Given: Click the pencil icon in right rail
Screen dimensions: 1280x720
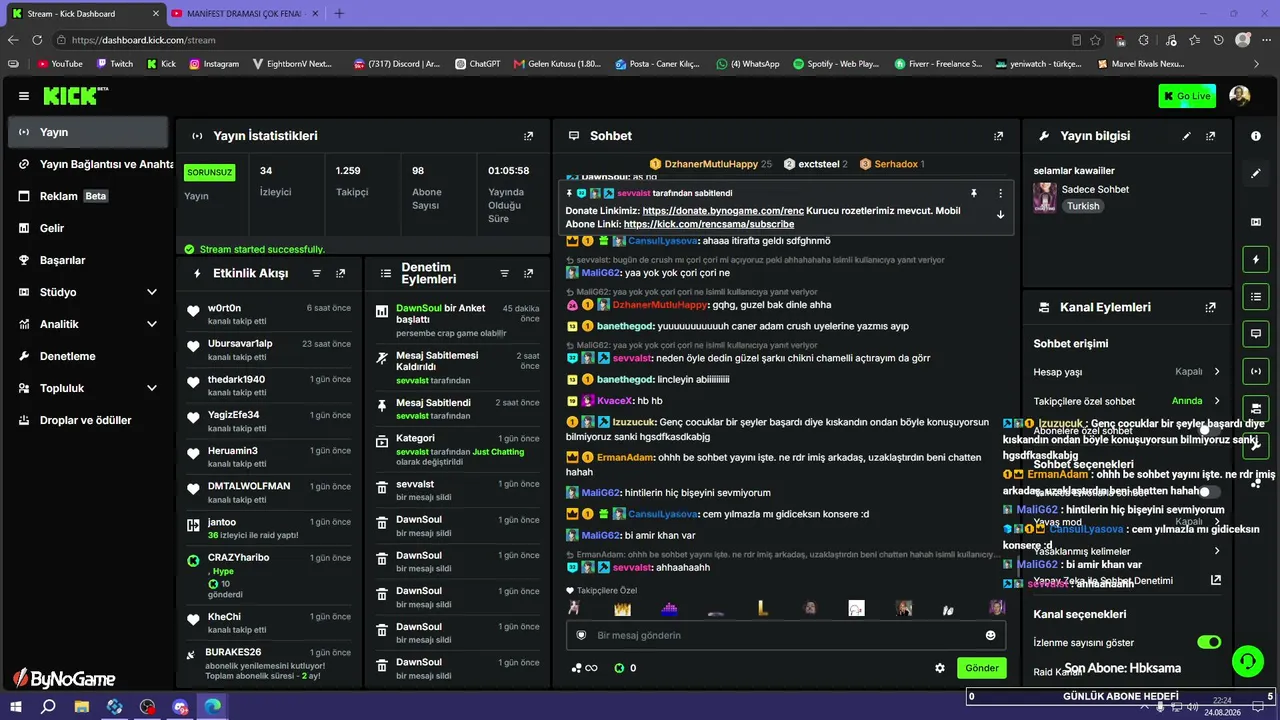Looking at the screenshot, I should tap(1256, 174).
